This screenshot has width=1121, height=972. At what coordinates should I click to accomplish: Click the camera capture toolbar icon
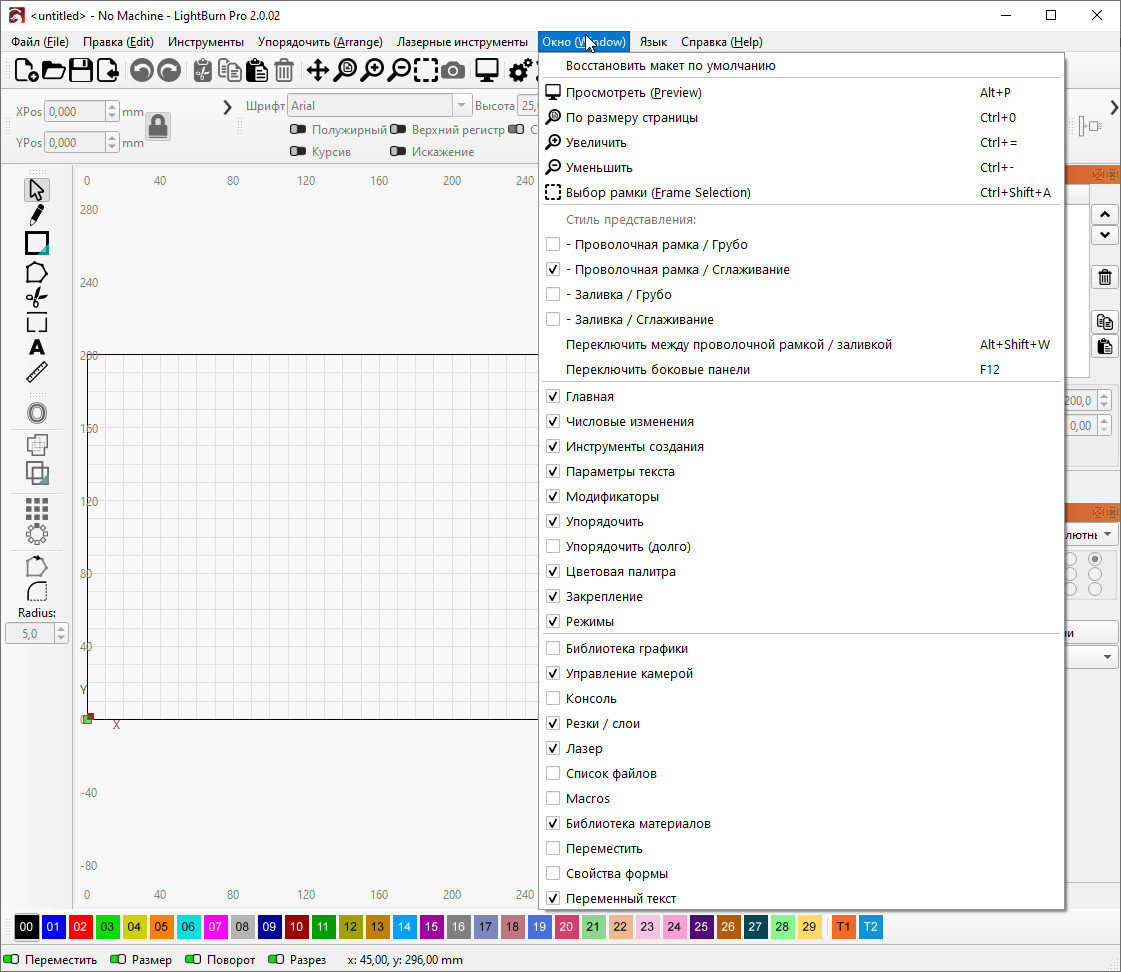coord(453,70)
